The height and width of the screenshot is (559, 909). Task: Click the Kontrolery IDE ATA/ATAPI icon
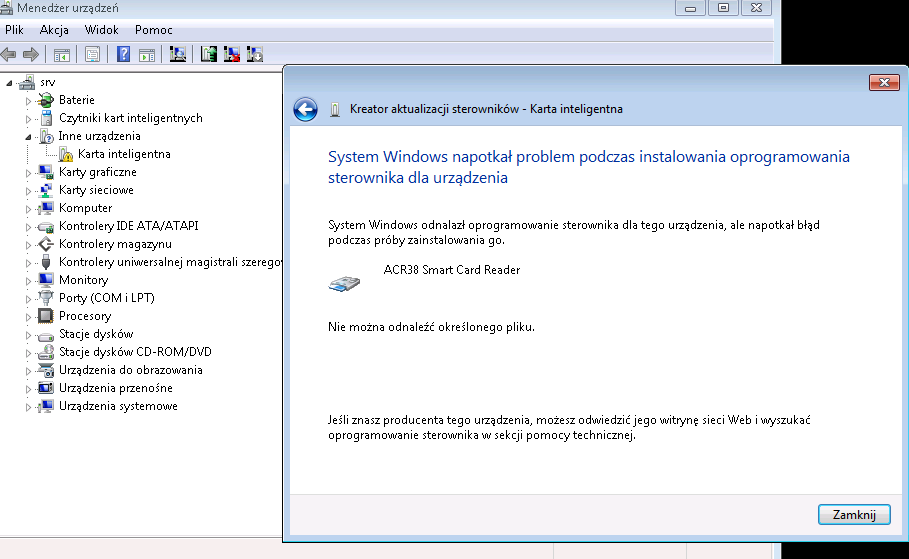tap(45, 227)
